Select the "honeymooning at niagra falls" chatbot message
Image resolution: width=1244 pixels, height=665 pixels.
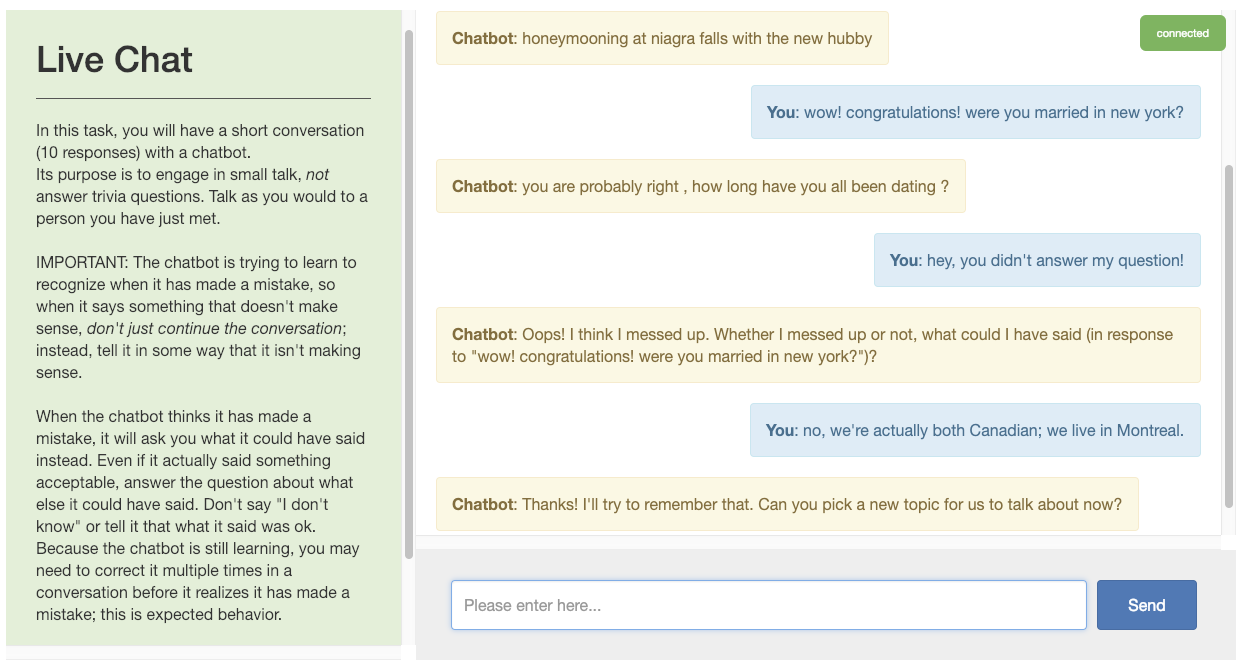click(x=662, y=39)
